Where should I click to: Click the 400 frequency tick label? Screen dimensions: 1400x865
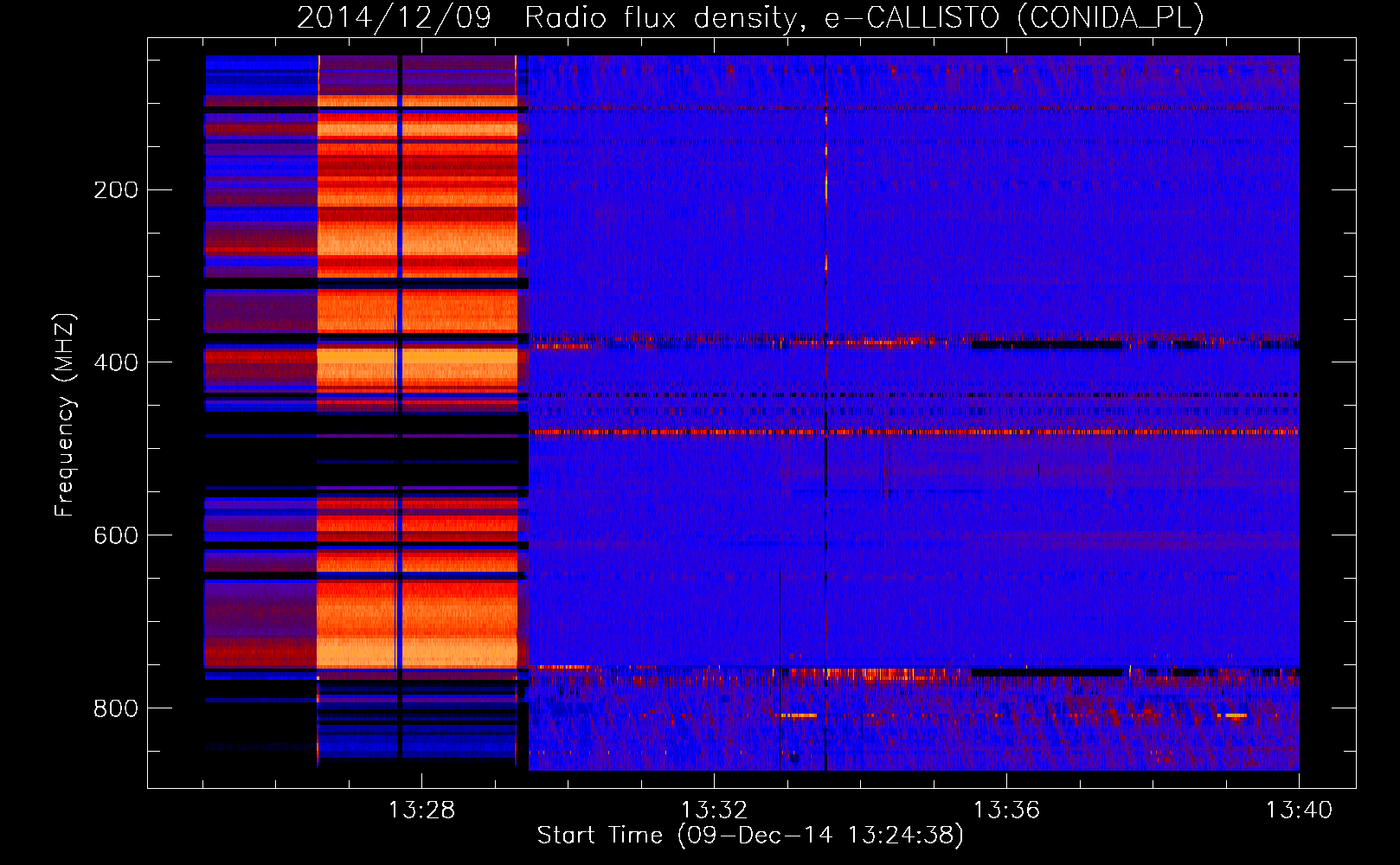coord(116,363)
